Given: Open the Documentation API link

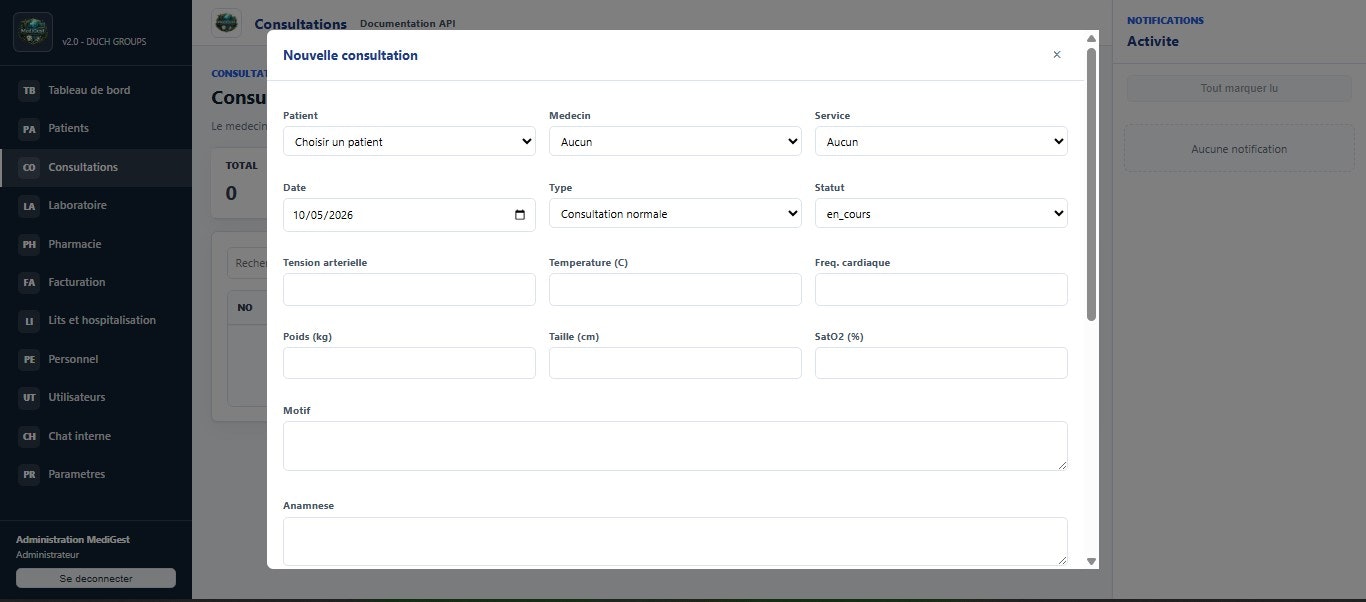Looking at the screenshot, I should point(407,23).
